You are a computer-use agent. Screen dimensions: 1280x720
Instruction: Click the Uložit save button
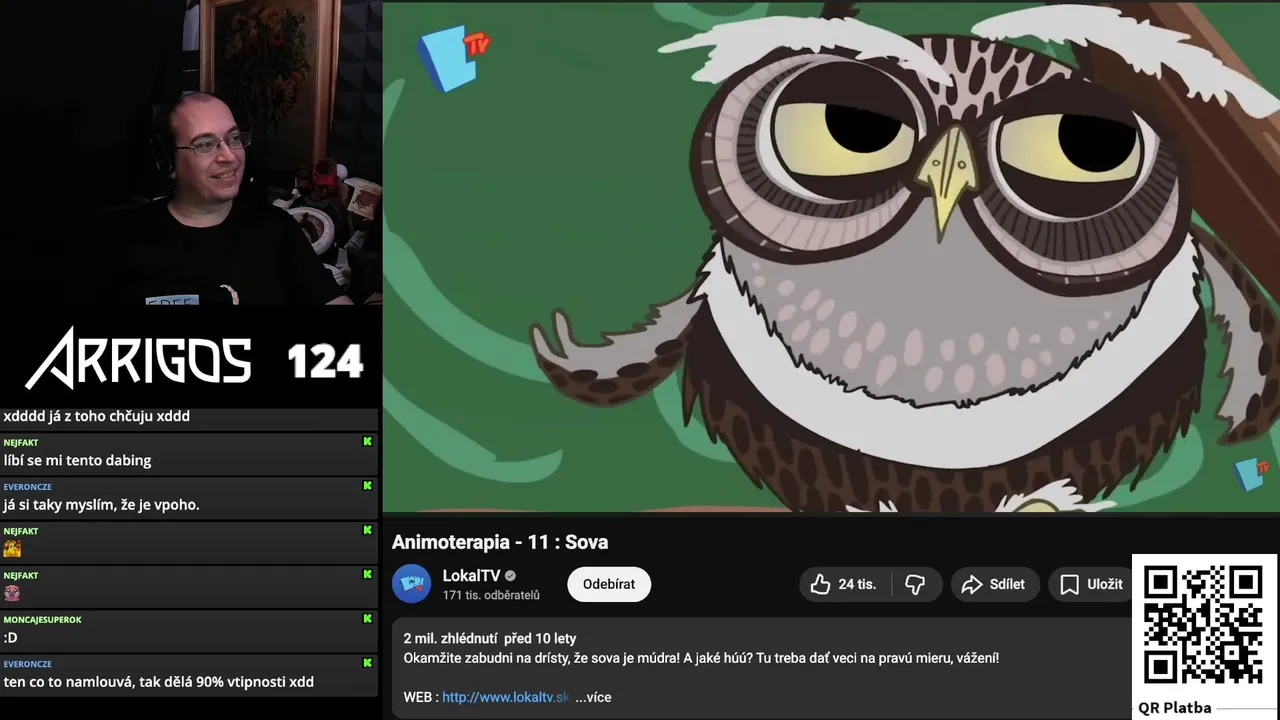1091,584
